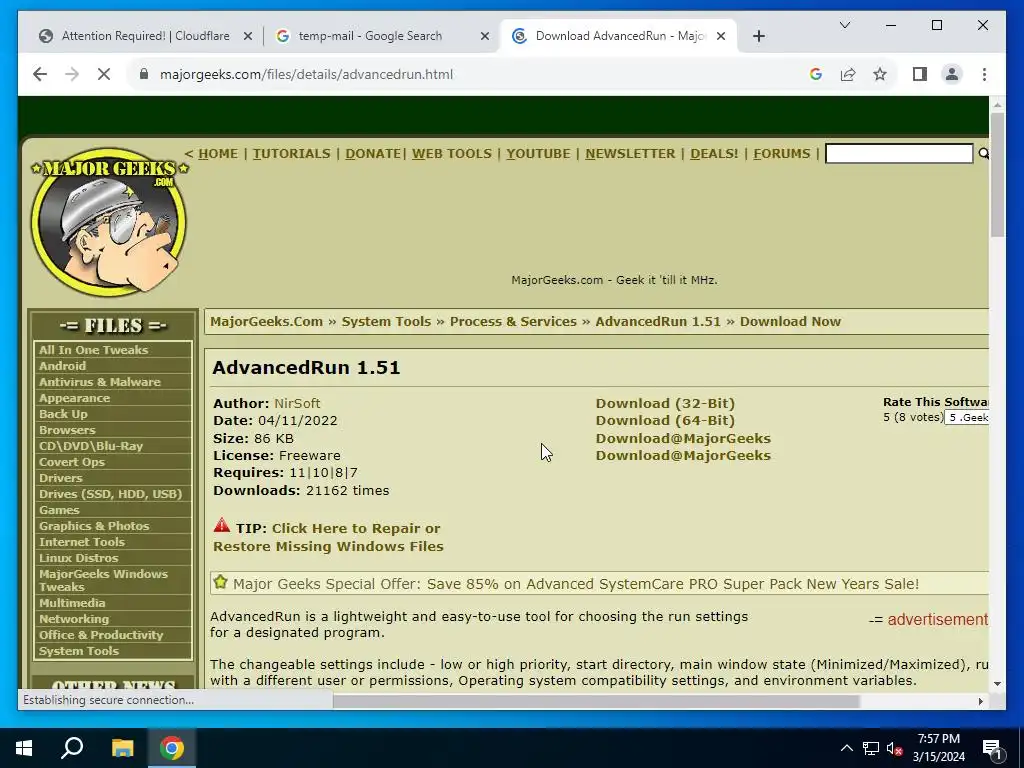
Task: Show hidden system tray icons
Action: click(x=846, y=748)
